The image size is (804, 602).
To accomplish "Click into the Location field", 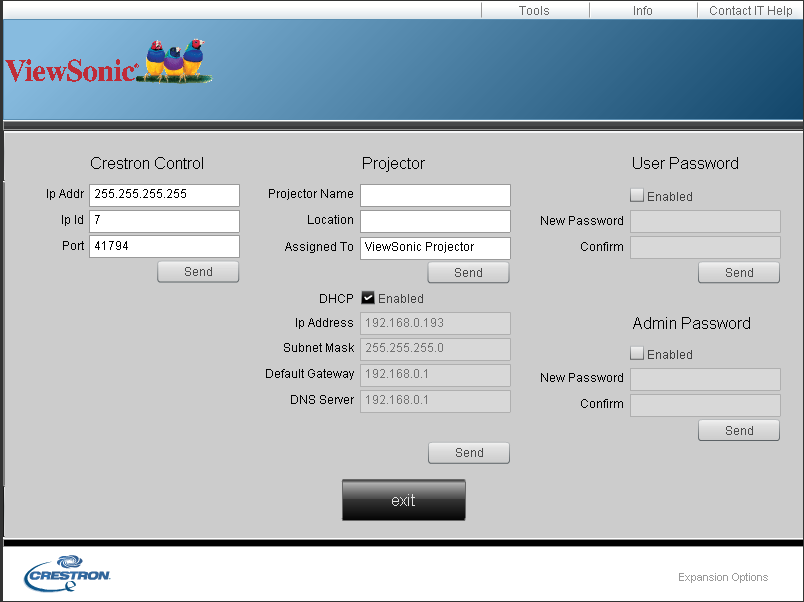I will point(435,221).
